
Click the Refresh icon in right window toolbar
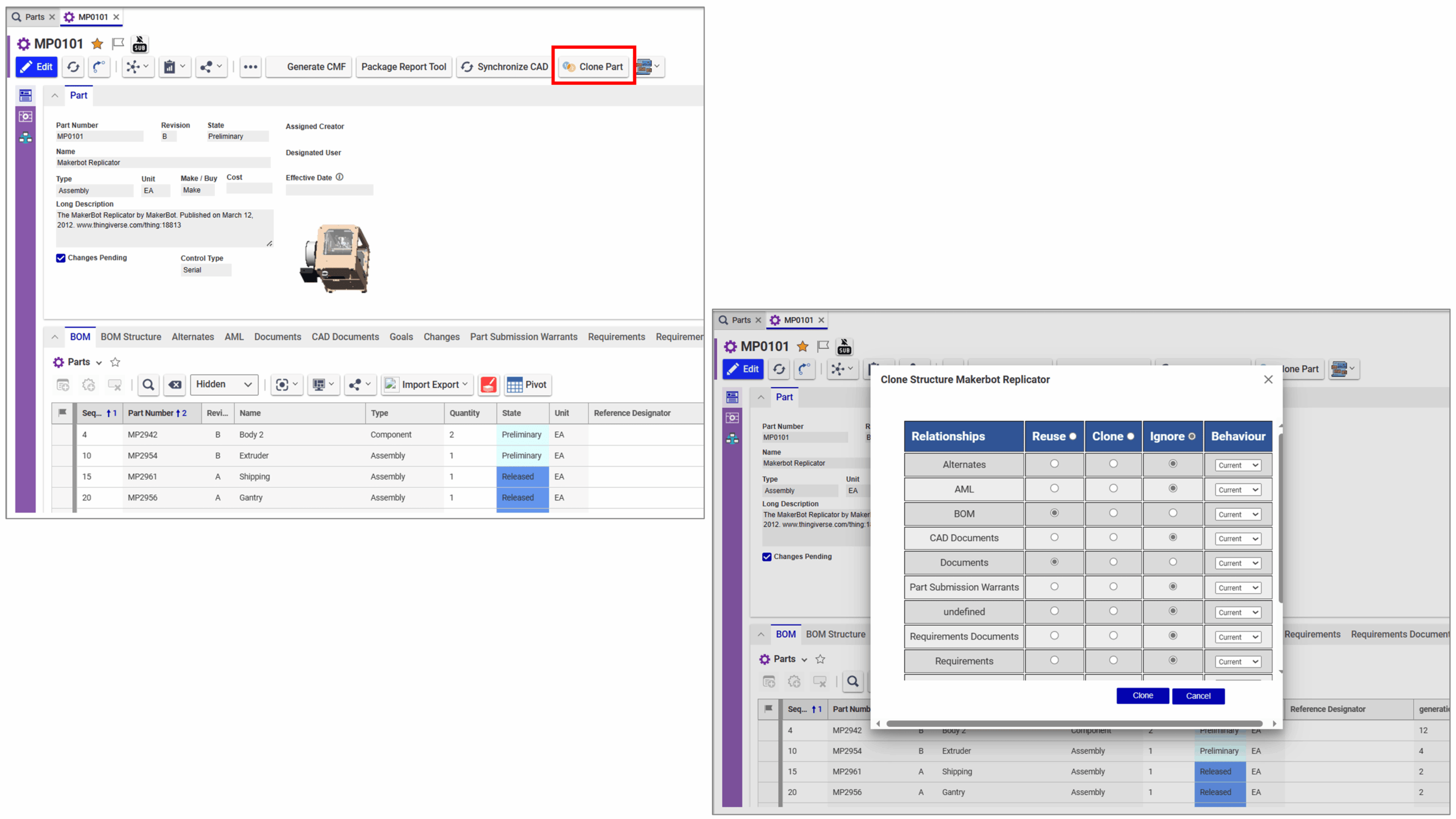coord(779,369)
